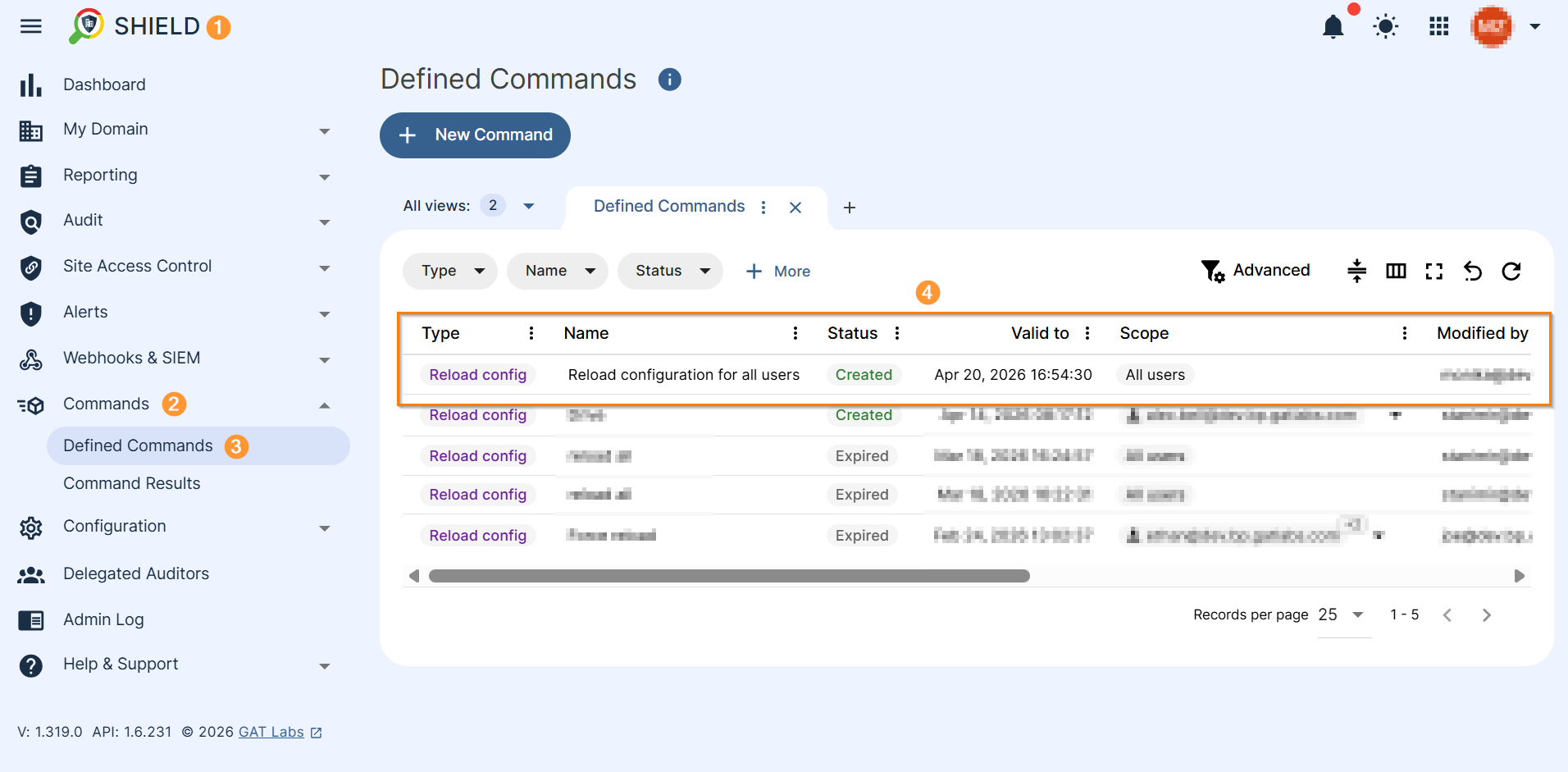Click the undo/reset icon above the table
The width and height of the screenshot is (1568, 772).
(x=1473, y=271)
